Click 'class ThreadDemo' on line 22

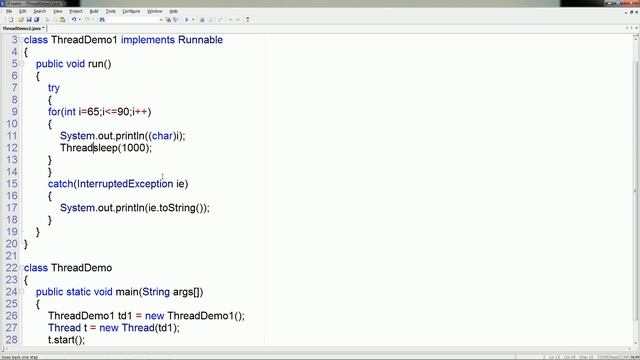tap(68, 268)
